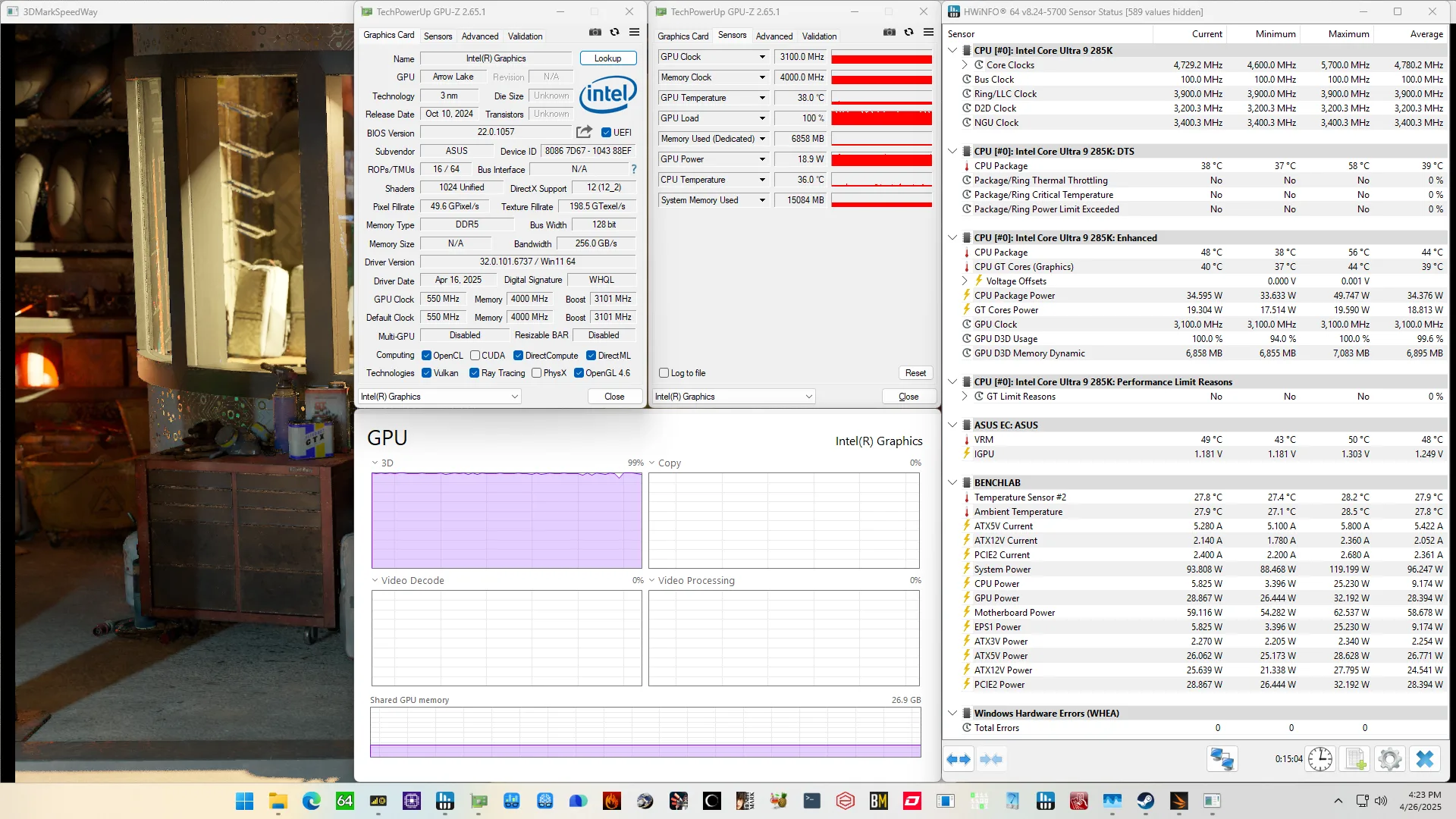The image size is (1456, 819).
Task: Click Close button in GPU-Z Sensors window
Action: [908, 397]
